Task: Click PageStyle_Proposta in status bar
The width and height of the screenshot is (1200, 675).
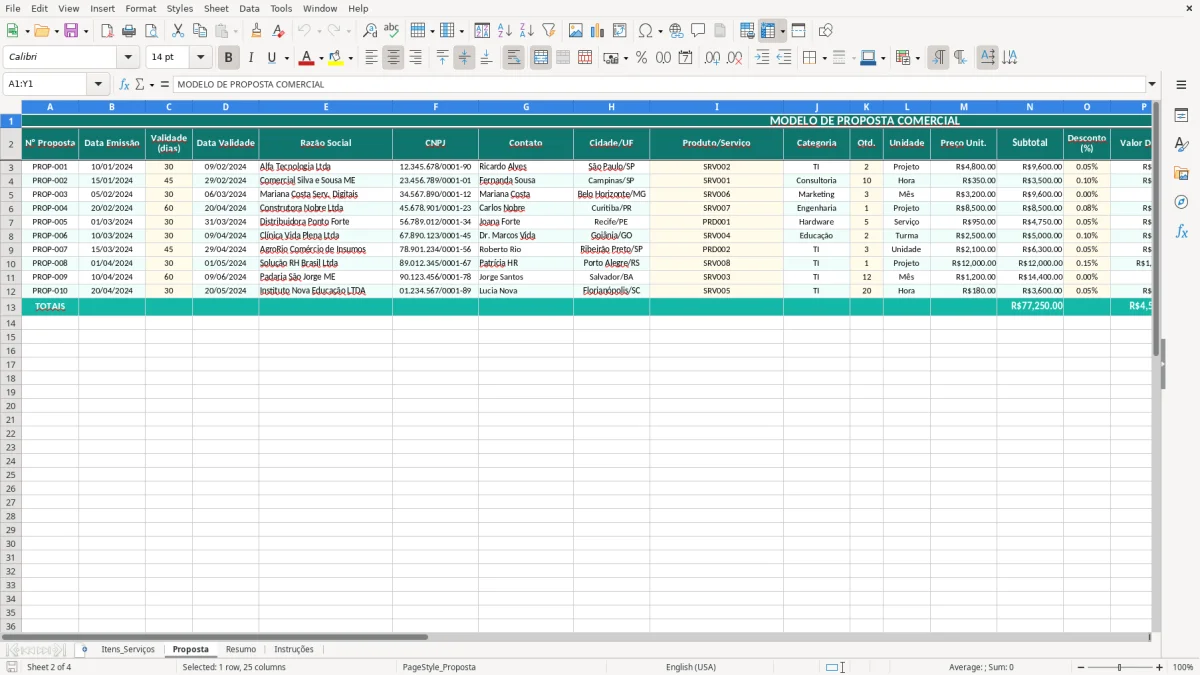Action: (439, 667)
